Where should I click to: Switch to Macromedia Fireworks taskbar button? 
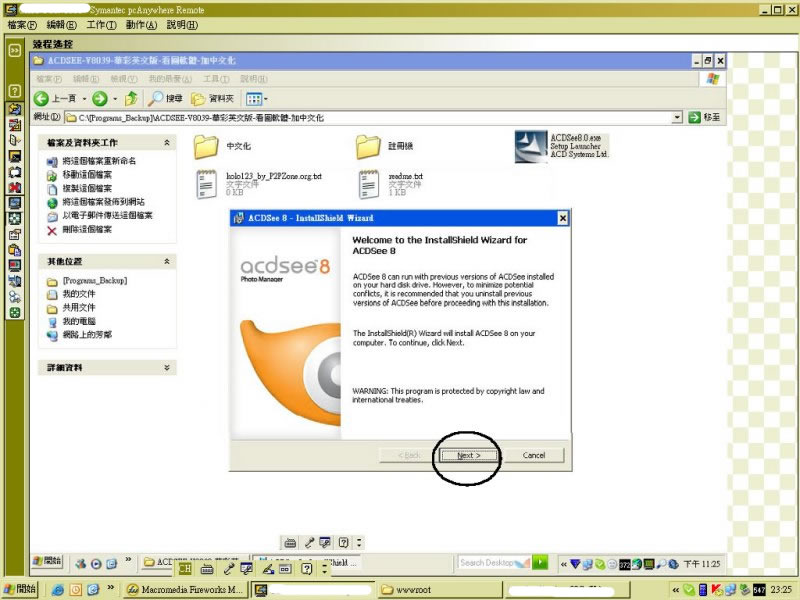[186, 589]
